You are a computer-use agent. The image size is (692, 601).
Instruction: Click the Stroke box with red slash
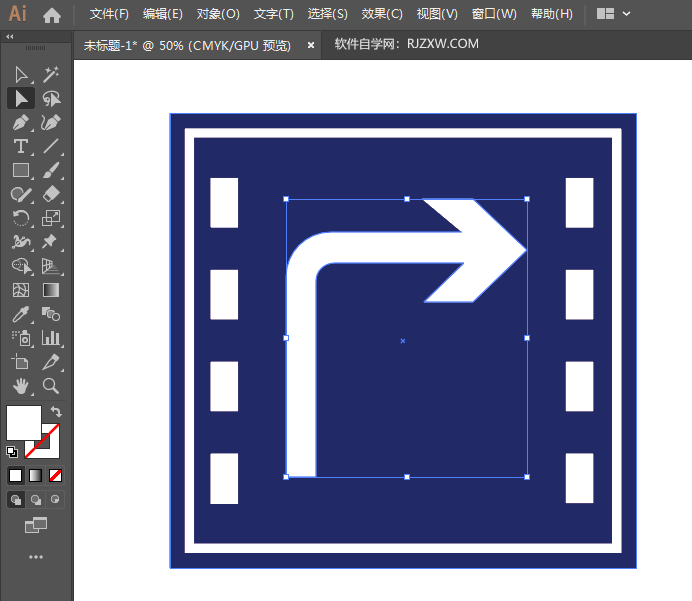52,450
